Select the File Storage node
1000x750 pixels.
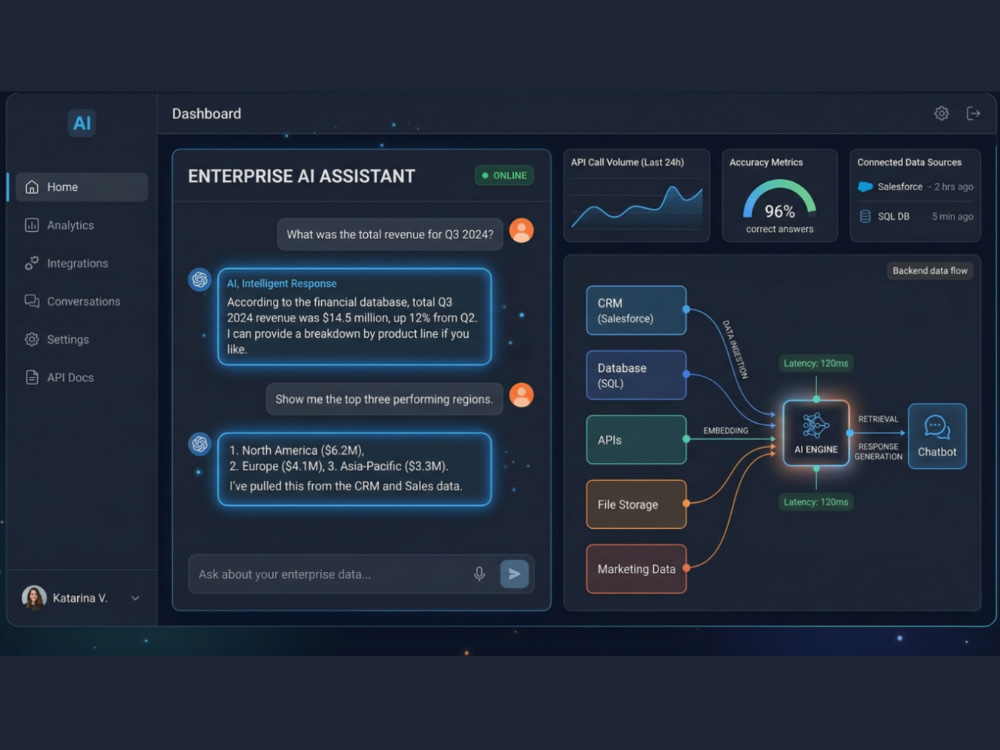point(636,504)
